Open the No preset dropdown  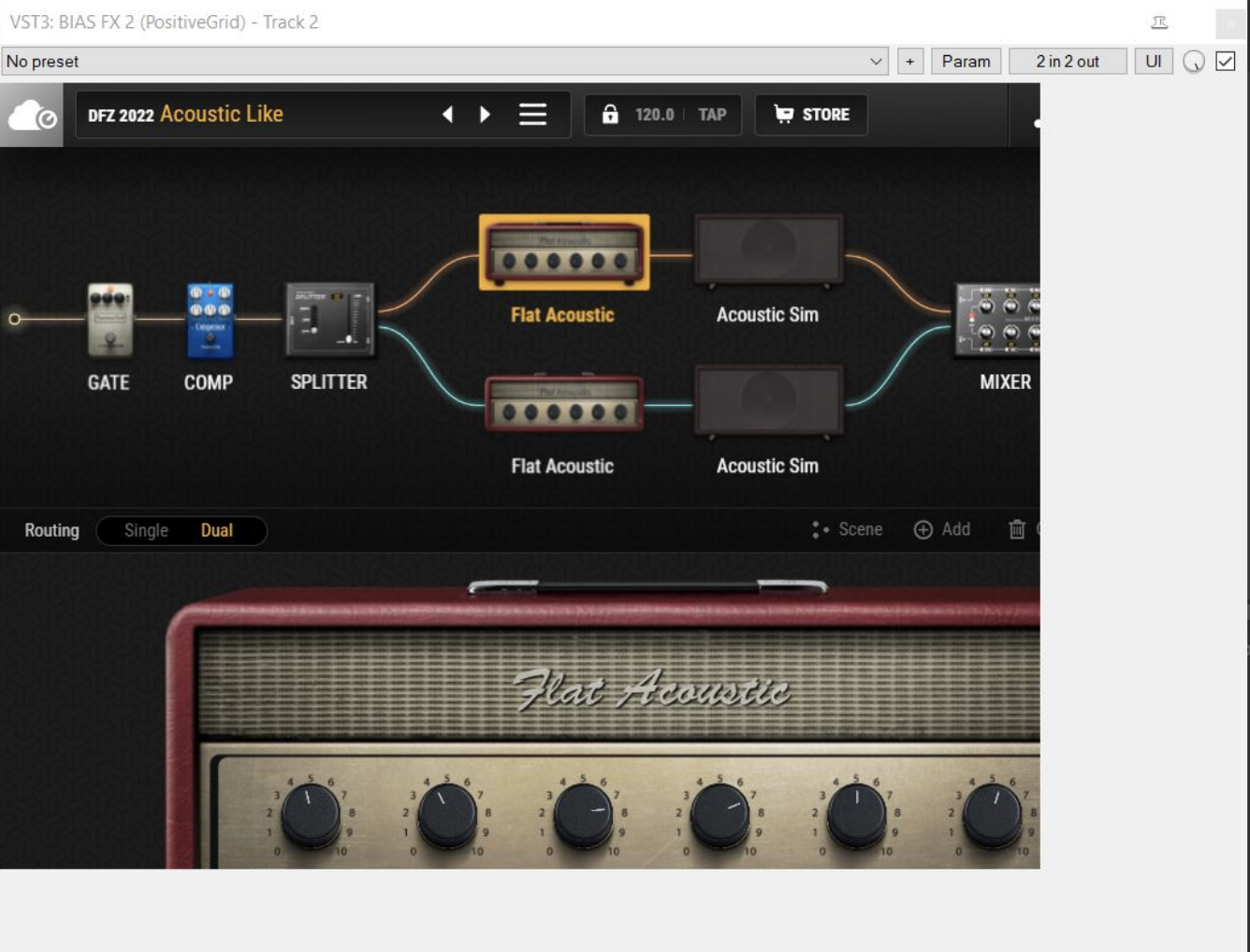440,62
